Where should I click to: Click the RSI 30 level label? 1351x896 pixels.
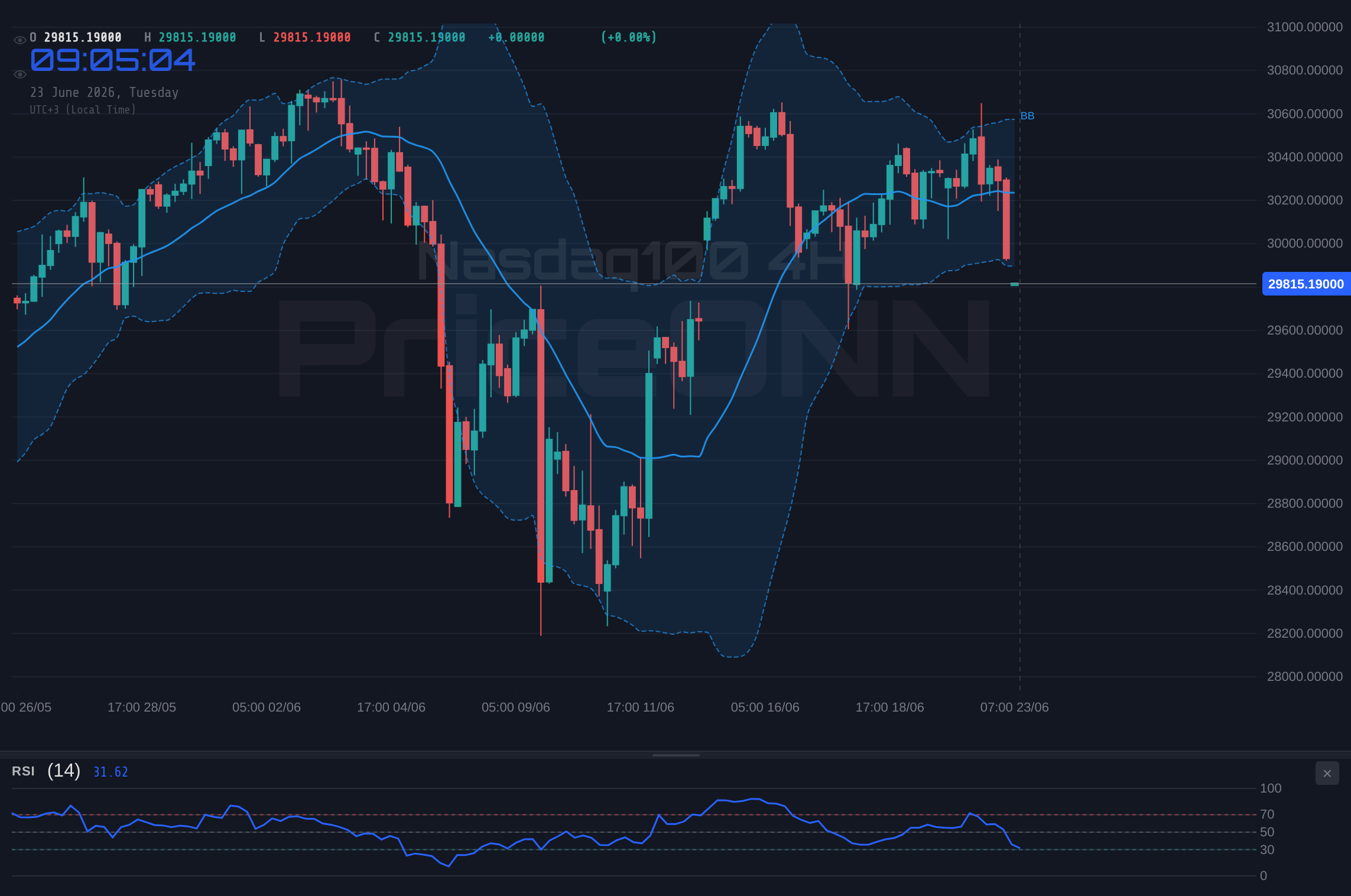pos(1267,850)
